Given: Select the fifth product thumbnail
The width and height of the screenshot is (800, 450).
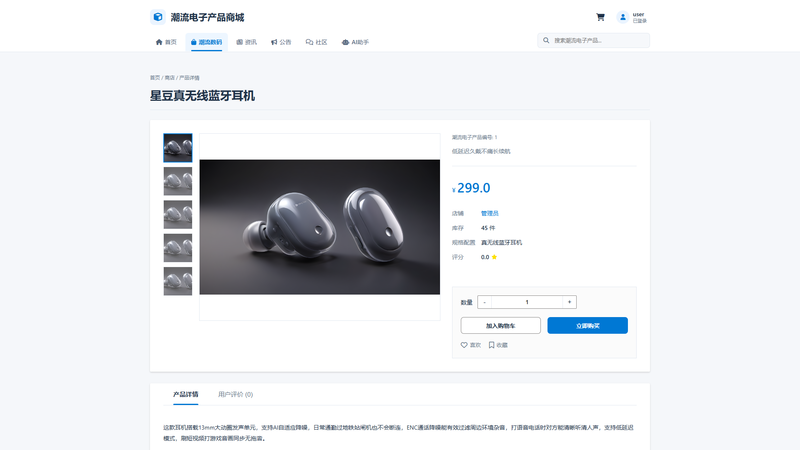Looking at the screenshot, I should [178, 281].
